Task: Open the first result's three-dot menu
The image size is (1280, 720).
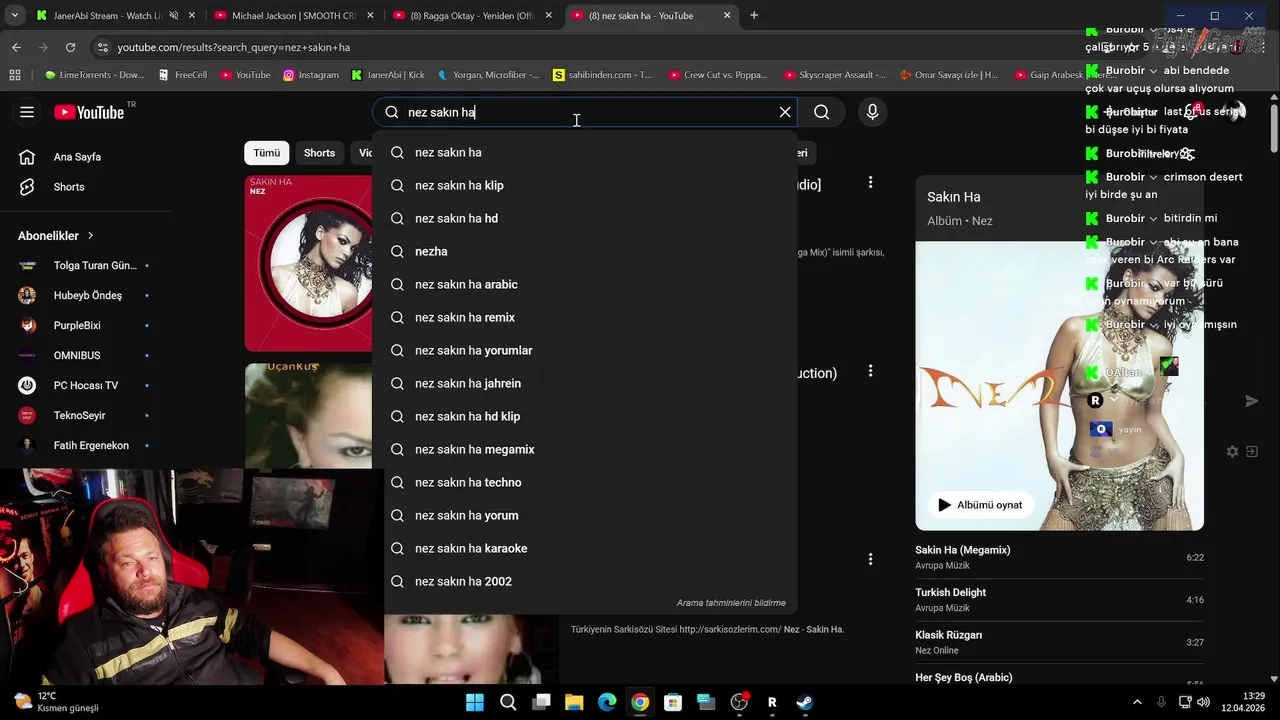Action: [x=870, y=182]
